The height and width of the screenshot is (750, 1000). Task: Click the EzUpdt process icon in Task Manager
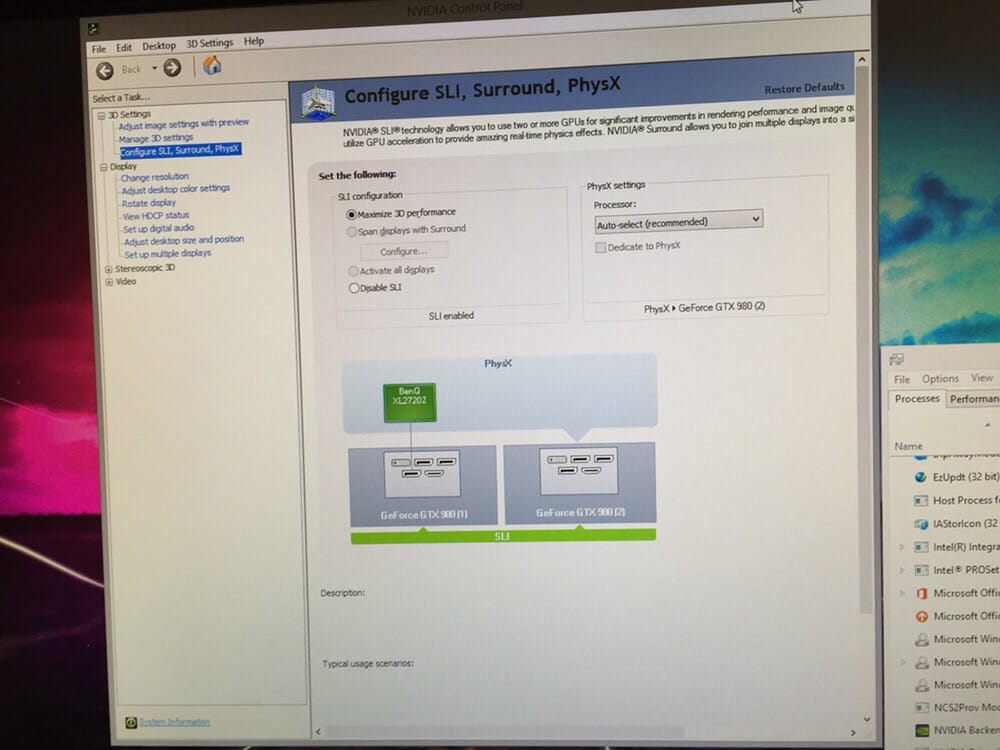[921, 477]
